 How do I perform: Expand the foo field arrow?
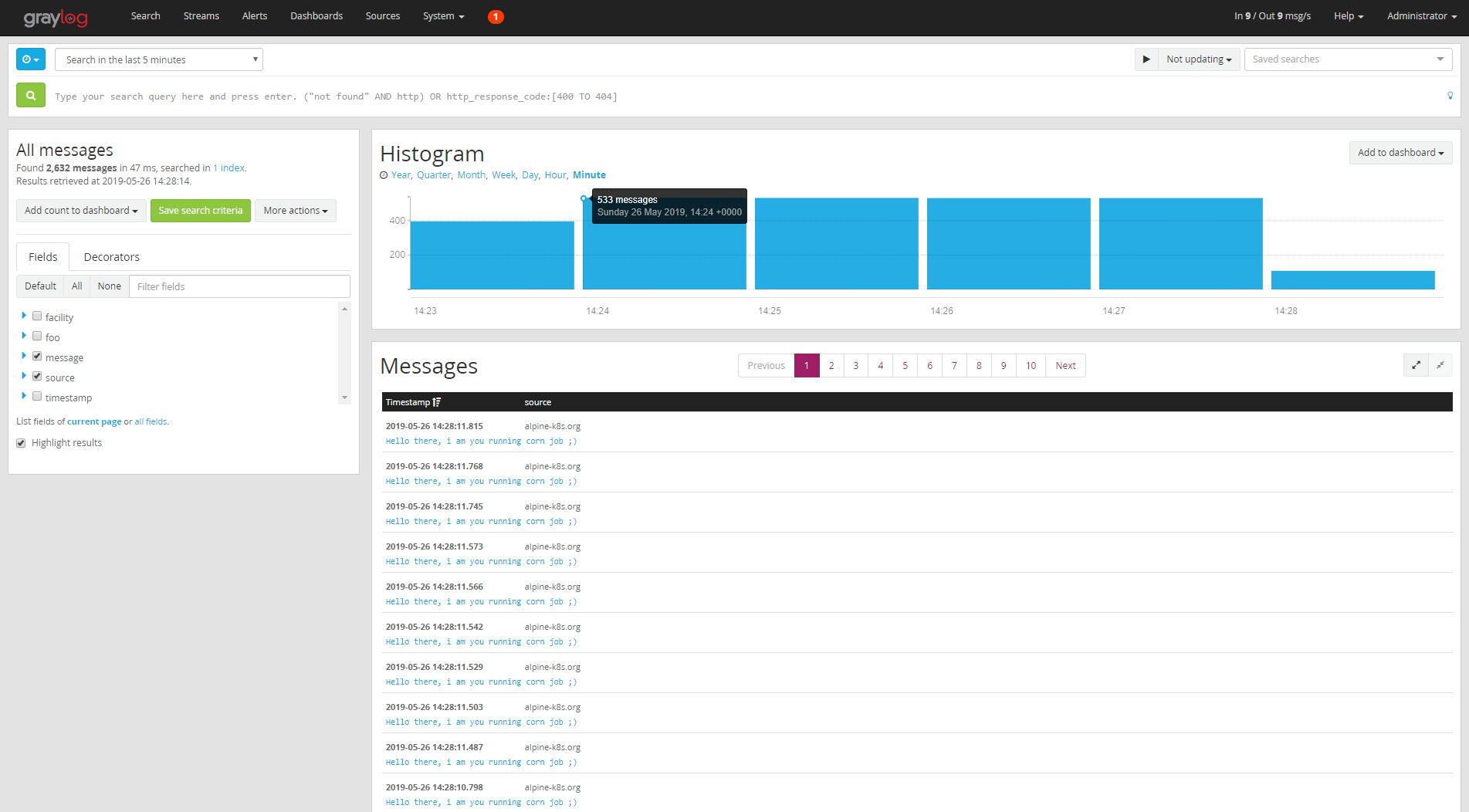24,336
